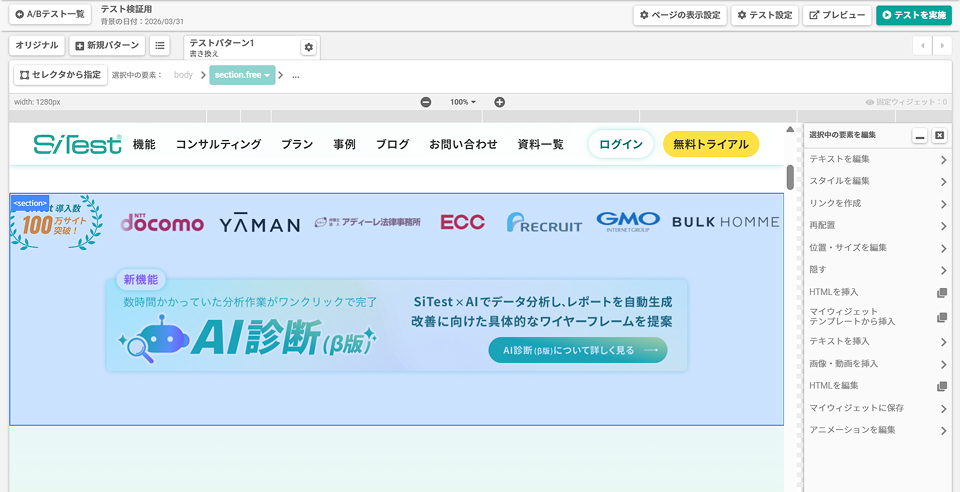Expand テキストを挿入 option

point(879,341)
